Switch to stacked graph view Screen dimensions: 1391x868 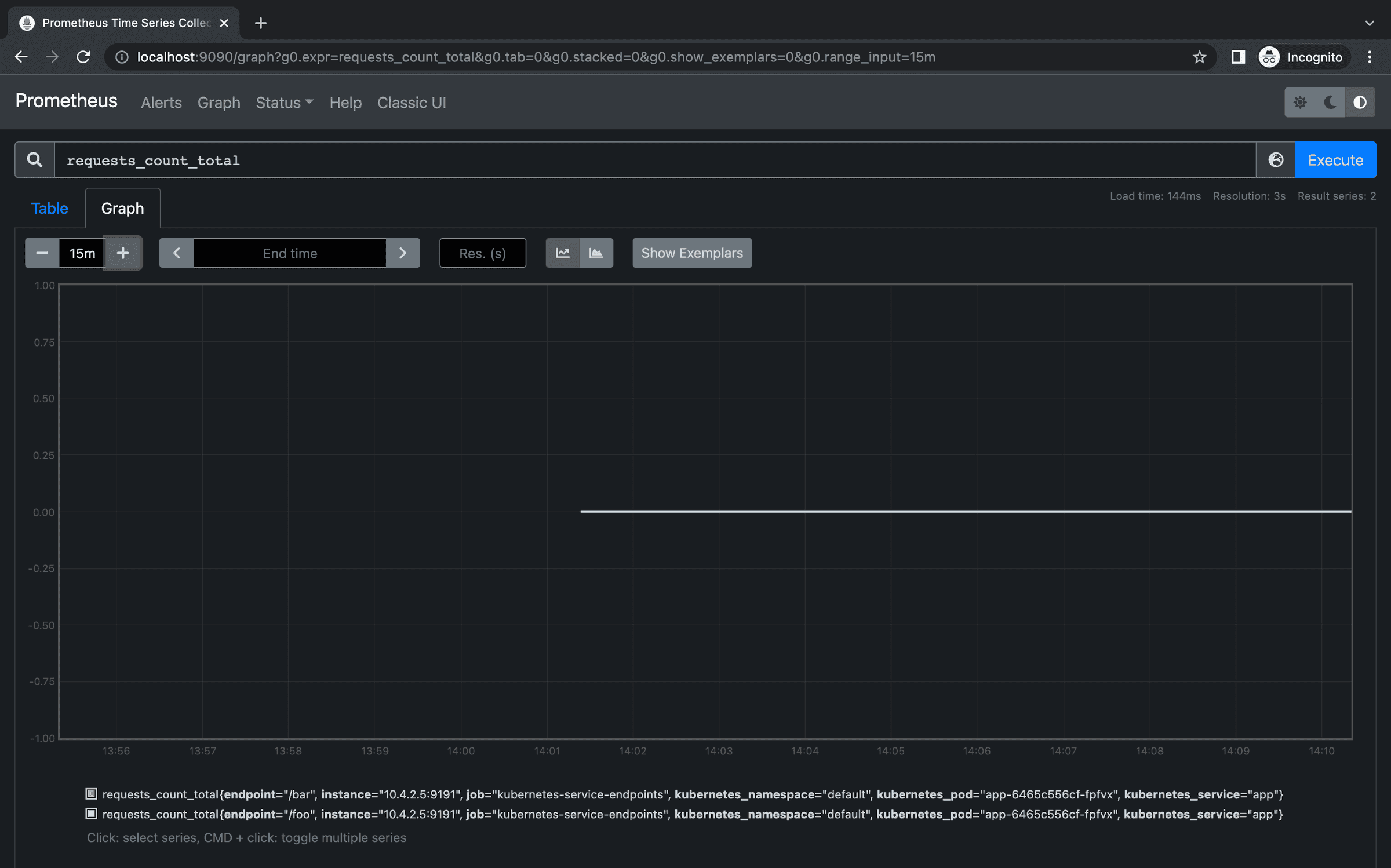pyautogui.click(x=596, y=253)
